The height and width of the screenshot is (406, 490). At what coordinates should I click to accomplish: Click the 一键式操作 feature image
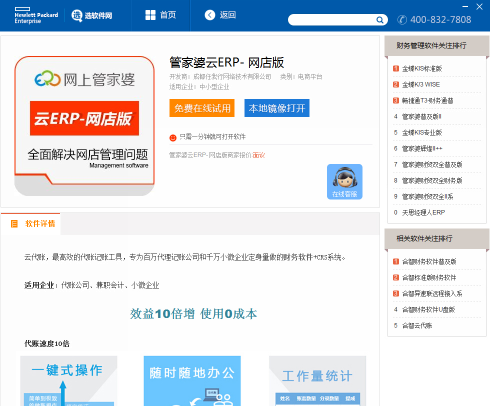[x=69, y=381]
